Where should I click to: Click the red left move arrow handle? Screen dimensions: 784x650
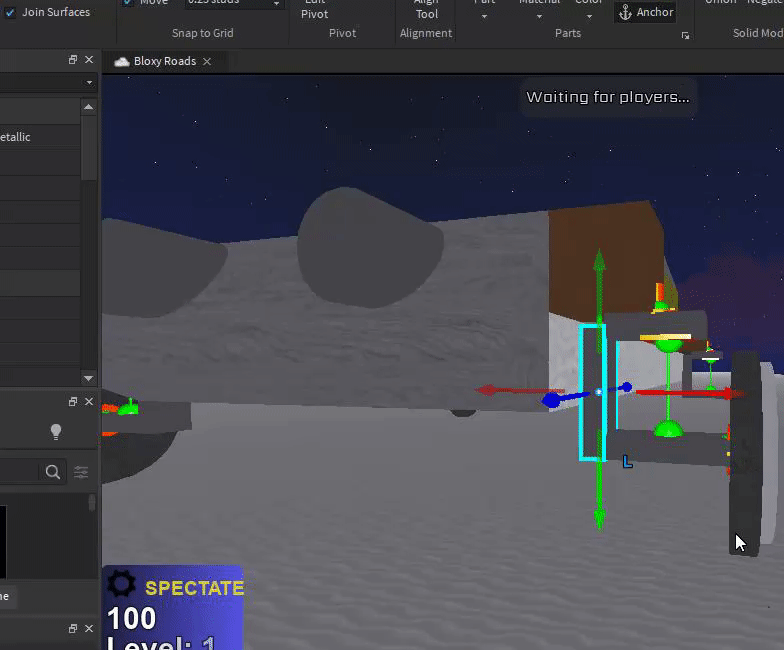pos(488,390)
